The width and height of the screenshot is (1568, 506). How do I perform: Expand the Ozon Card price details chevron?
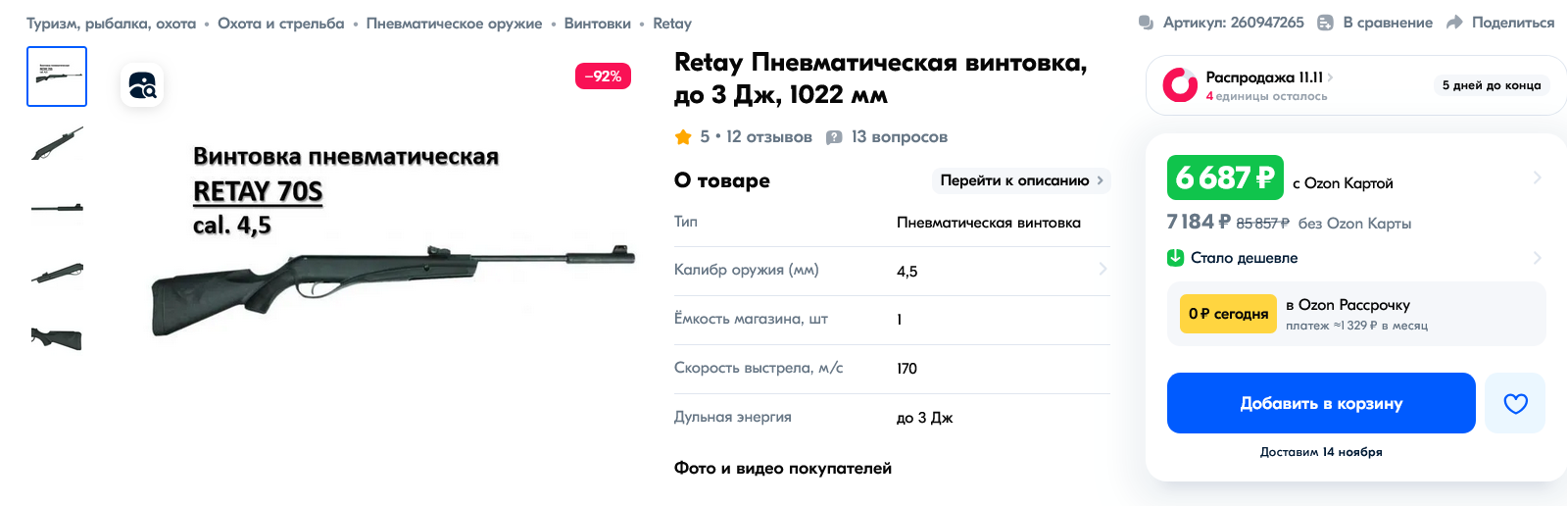tap(1537, 177)
